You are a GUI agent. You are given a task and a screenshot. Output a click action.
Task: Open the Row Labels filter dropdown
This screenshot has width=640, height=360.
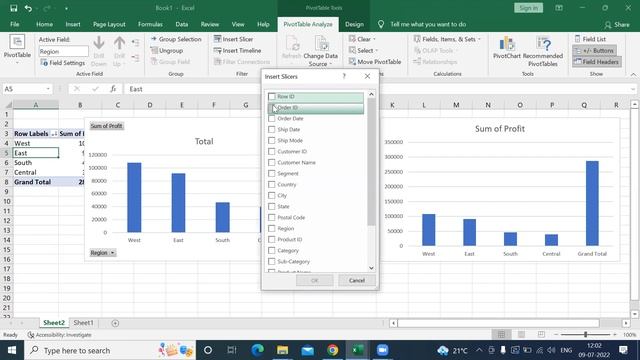(54, 134)
